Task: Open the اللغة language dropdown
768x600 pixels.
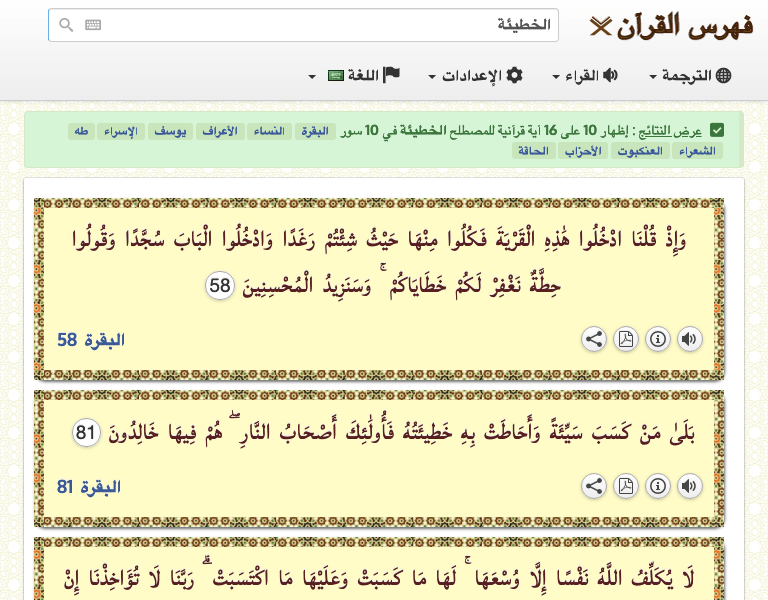Action: pos(354,75)
